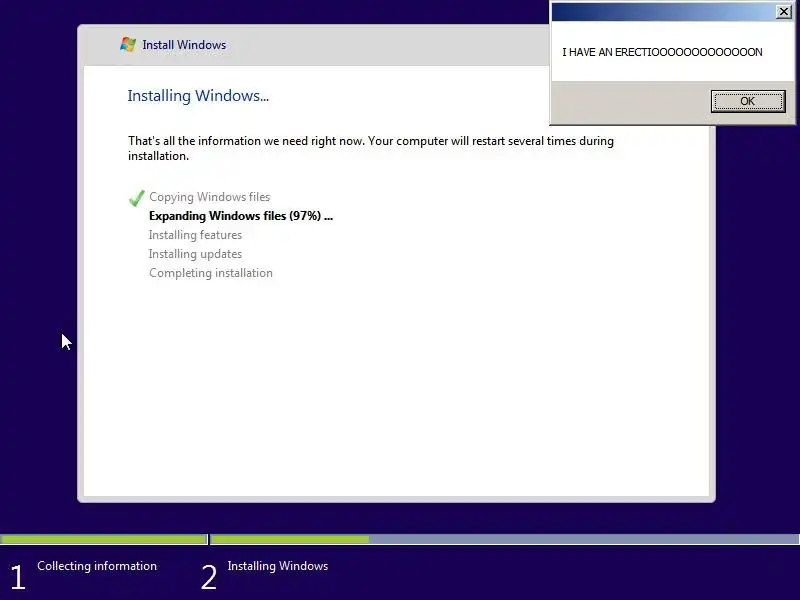The height and width of the screenshot is (600, 800).
Task: Click the sentence about computer restarting
Action: click(x=371, y=148)
